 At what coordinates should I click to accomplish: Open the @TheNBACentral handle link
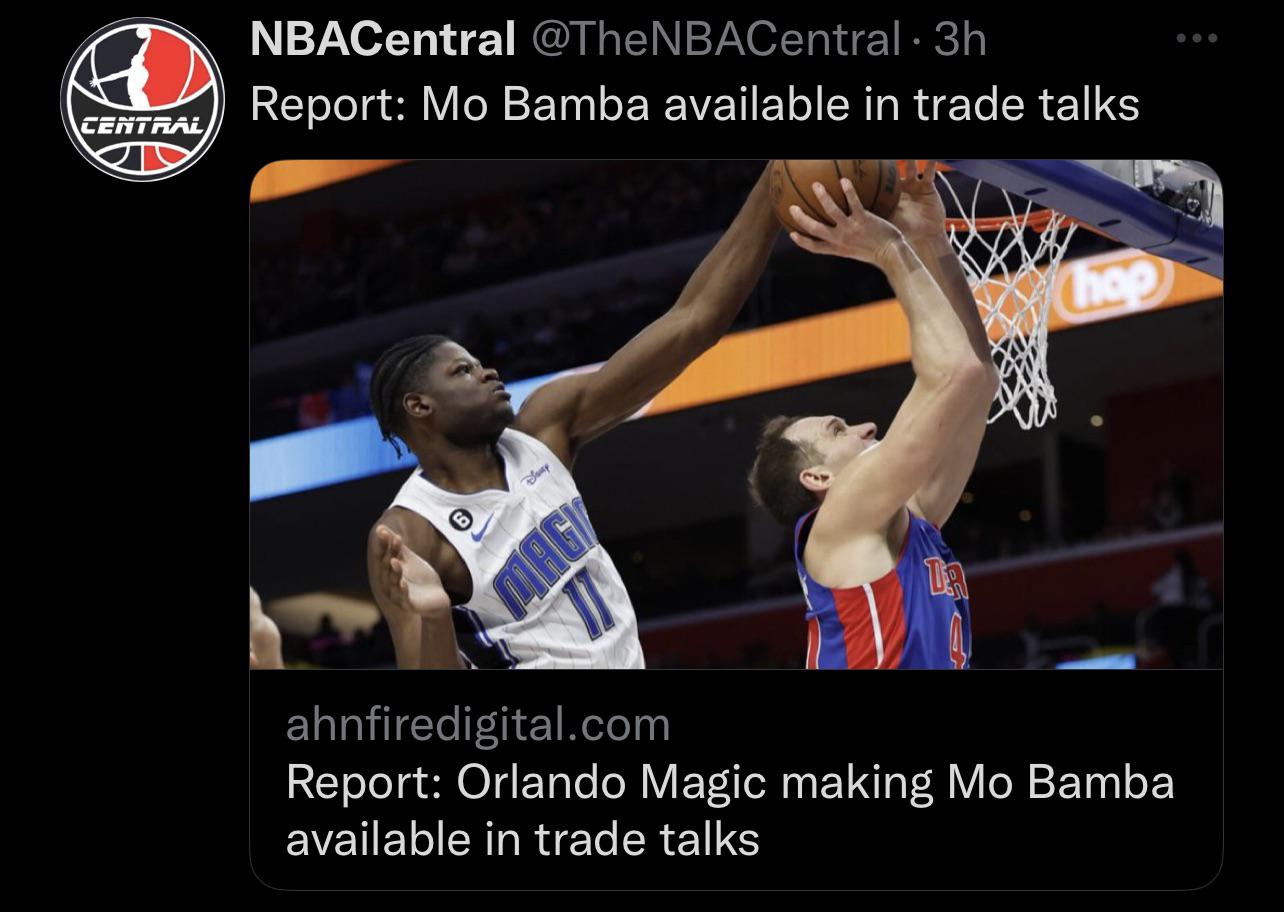click(714, 40)
